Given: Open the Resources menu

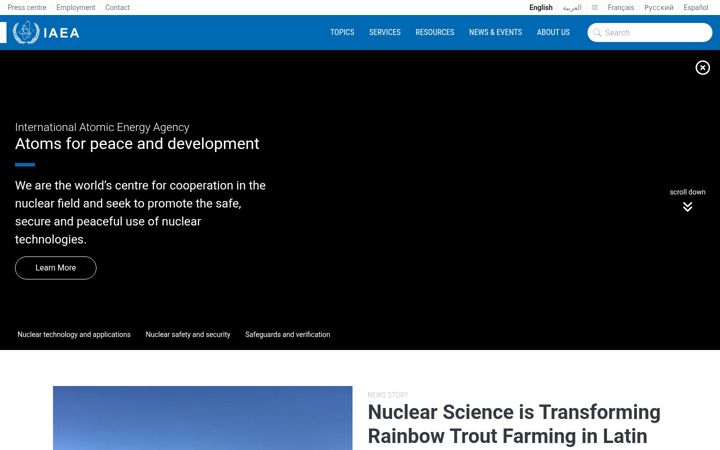Looking at the screenshot, I should [434, 32].
